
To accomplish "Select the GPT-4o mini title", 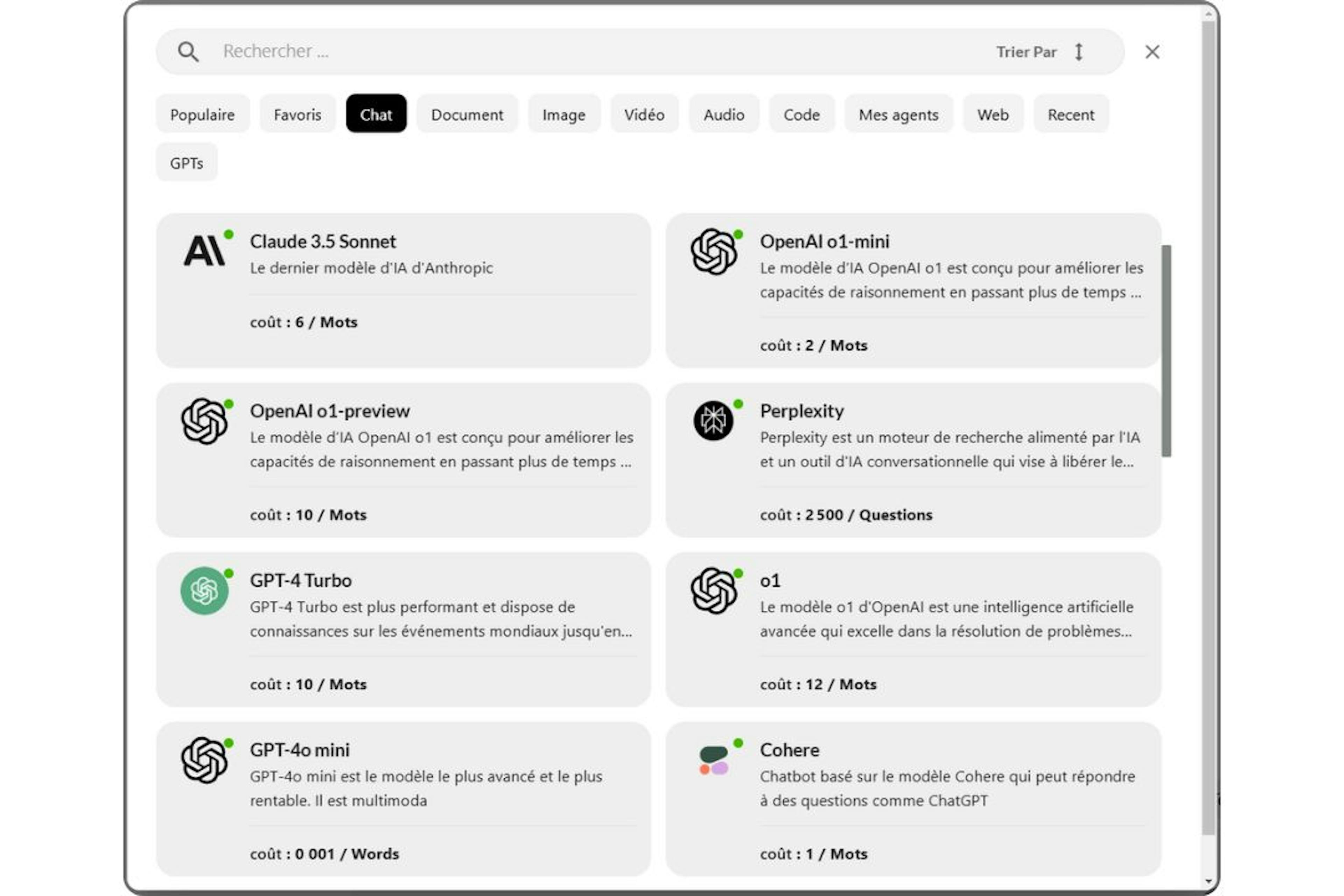I will [300, 750].
